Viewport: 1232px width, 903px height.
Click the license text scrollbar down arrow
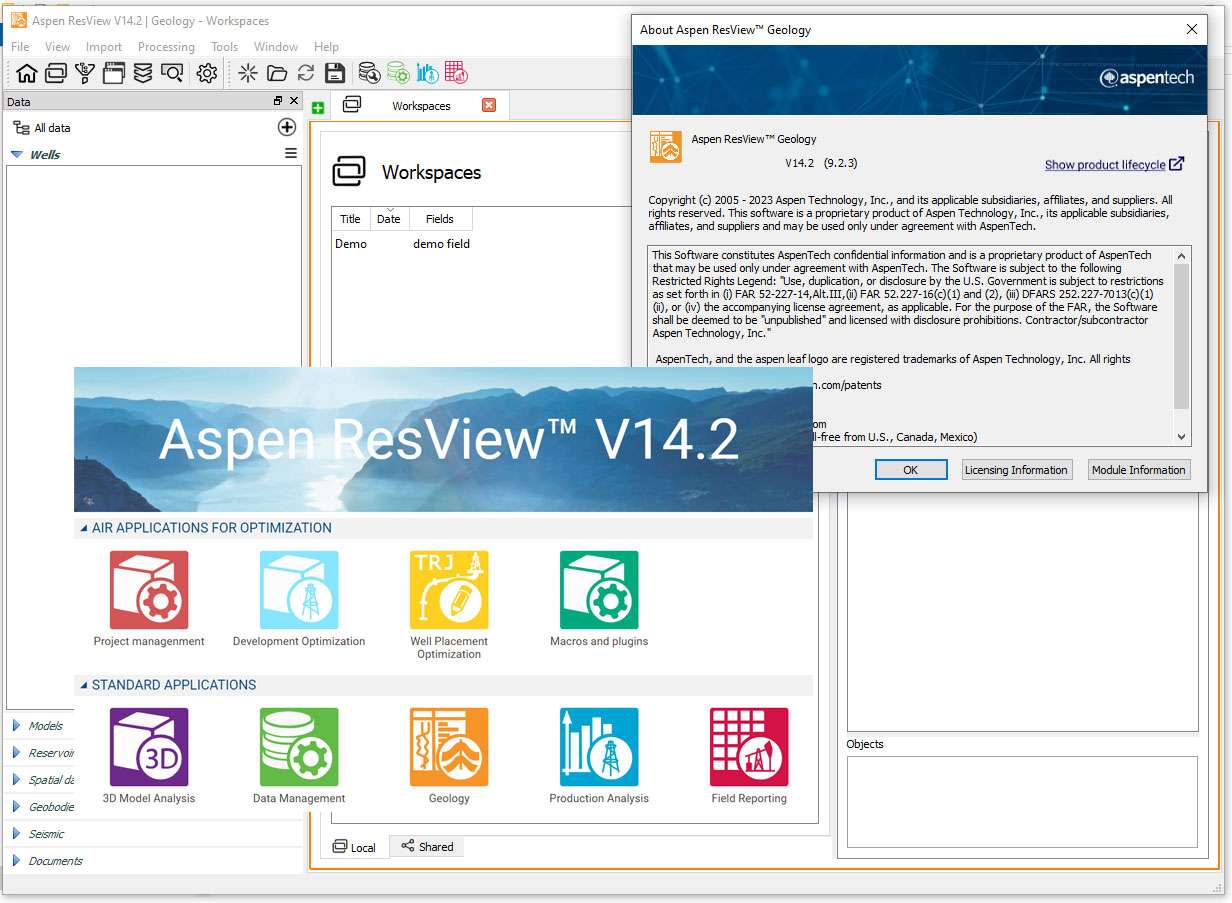[x=1182, y=437]
